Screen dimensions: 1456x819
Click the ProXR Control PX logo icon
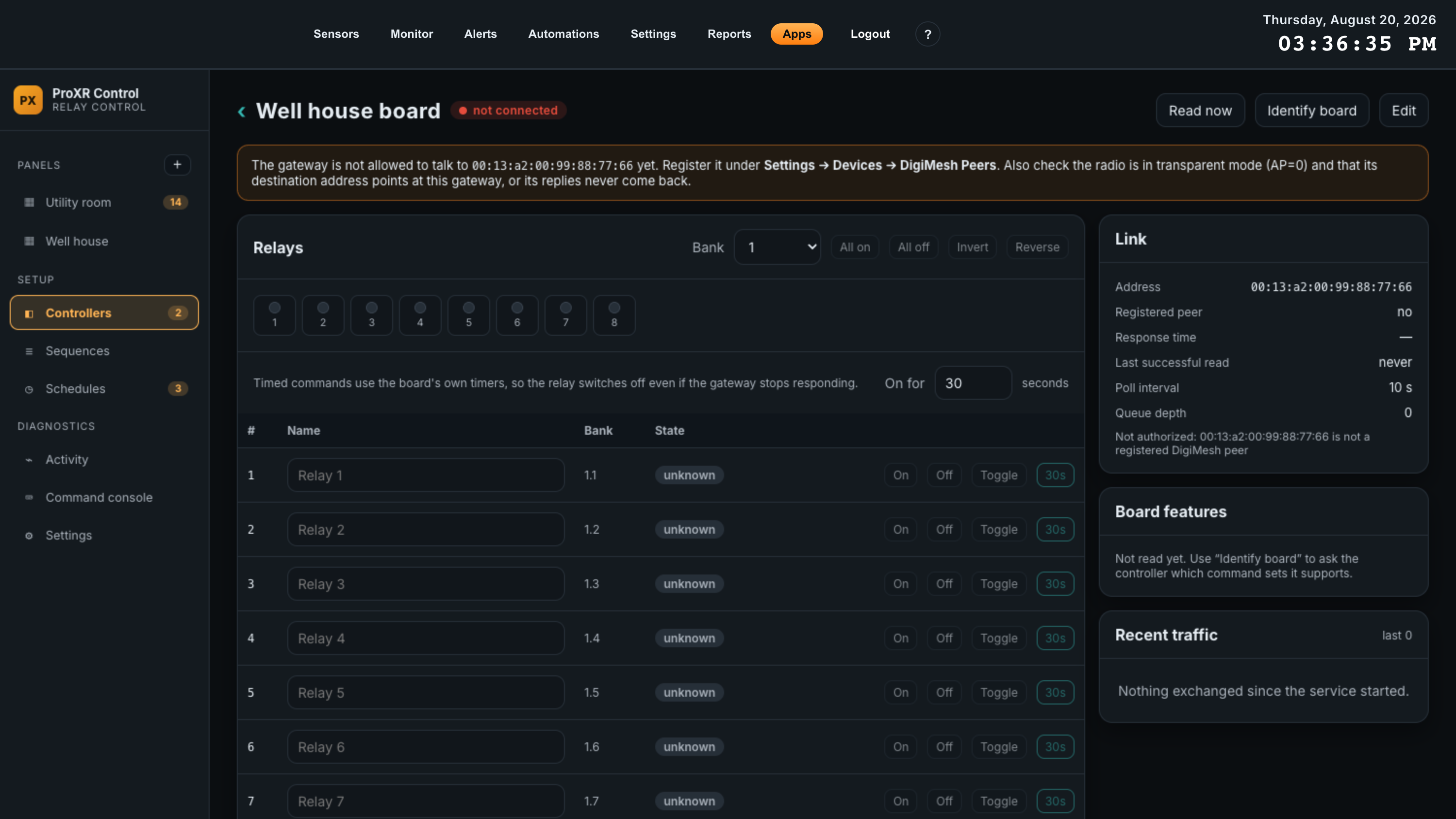(x=28, y=100)
